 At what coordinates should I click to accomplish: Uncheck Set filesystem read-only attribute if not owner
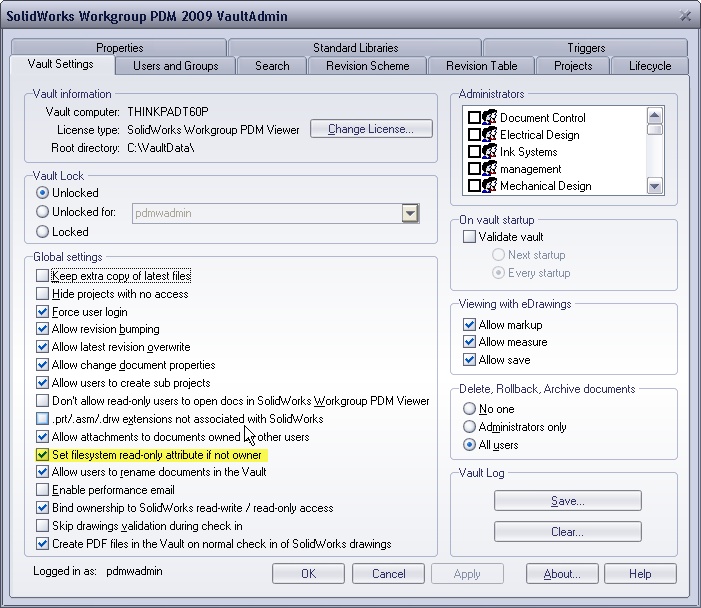pos(42,455)
